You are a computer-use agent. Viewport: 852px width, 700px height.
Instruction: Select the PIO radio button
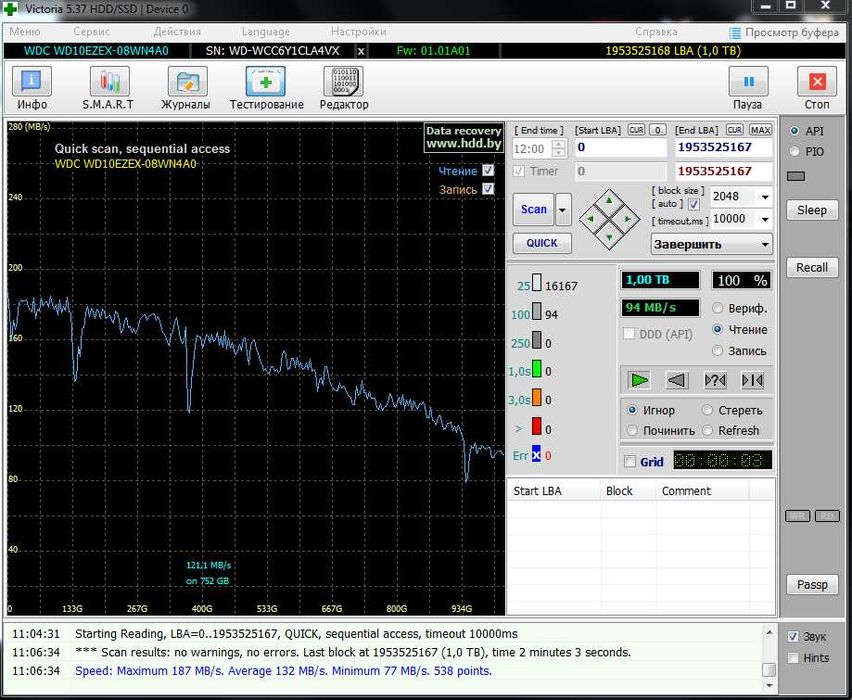(x=795, y=152)
